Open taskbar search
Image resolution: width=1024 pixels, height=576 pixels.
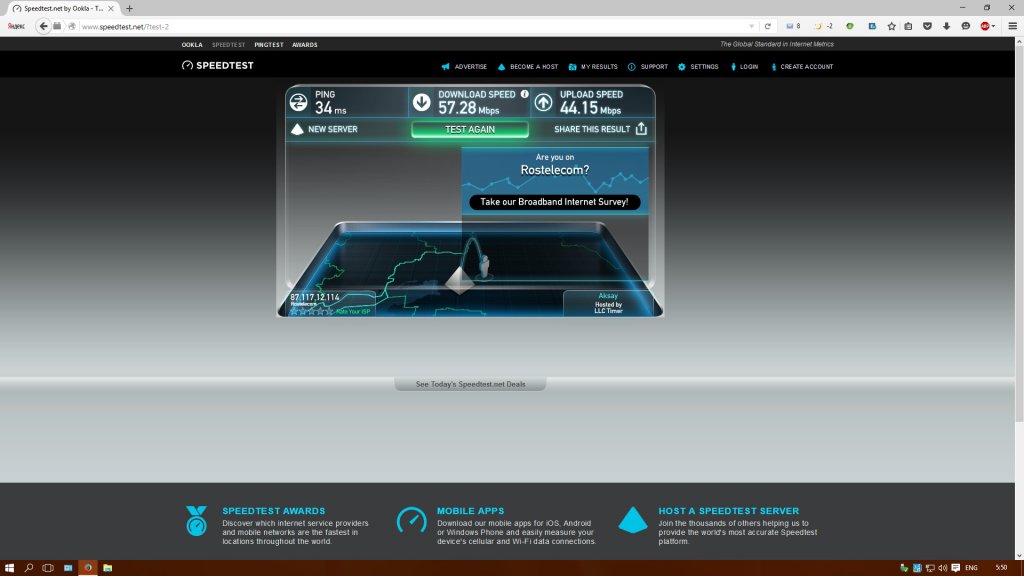coord(29,568)
